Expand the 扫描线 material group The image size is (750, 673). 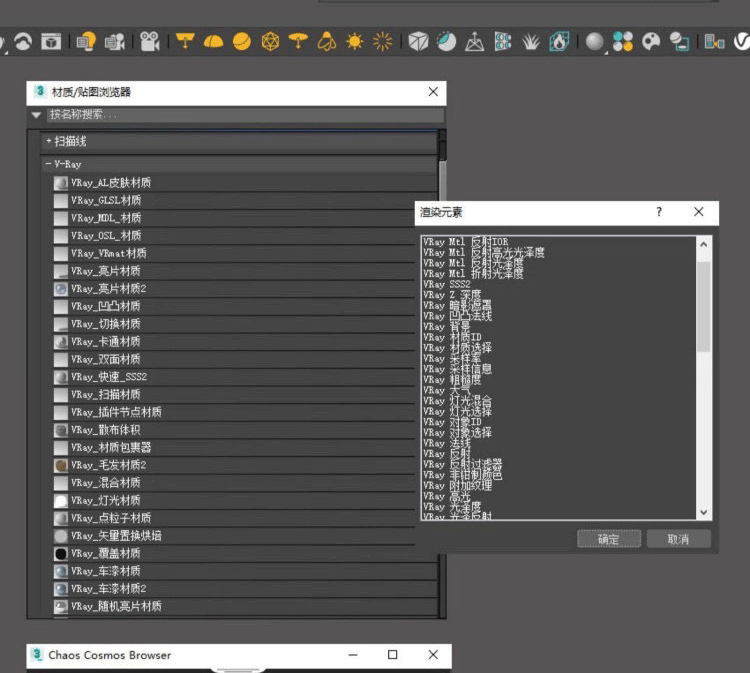click(x=48, y=141)
